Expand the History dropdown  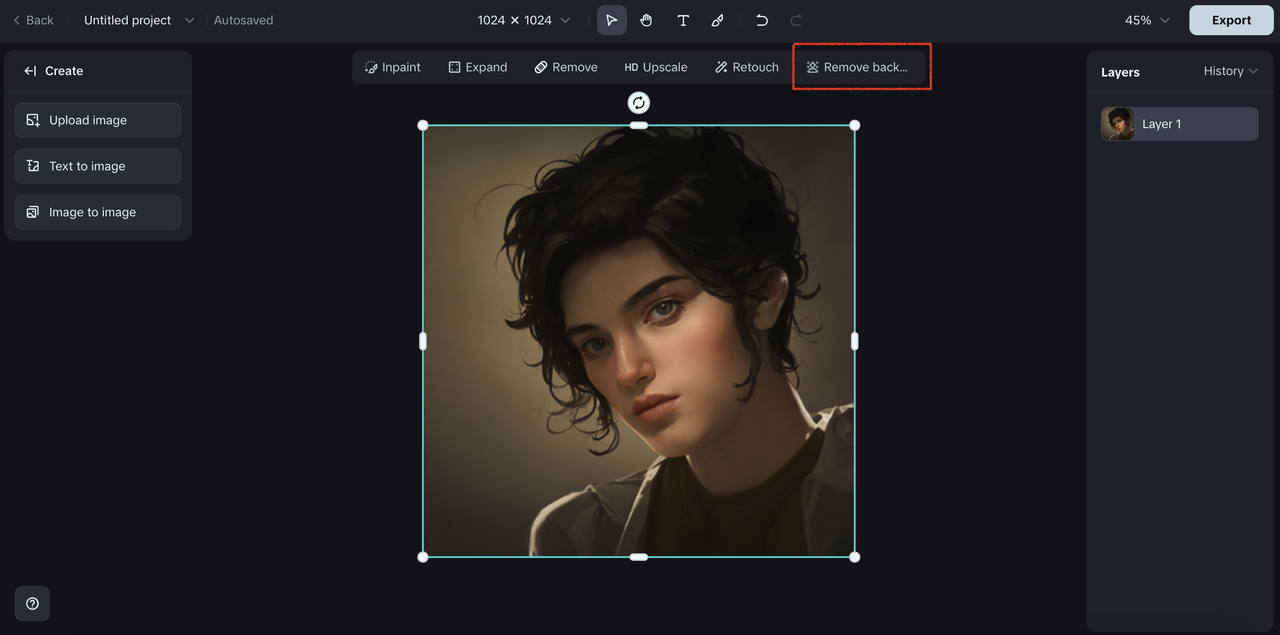tap(1230, 71)
